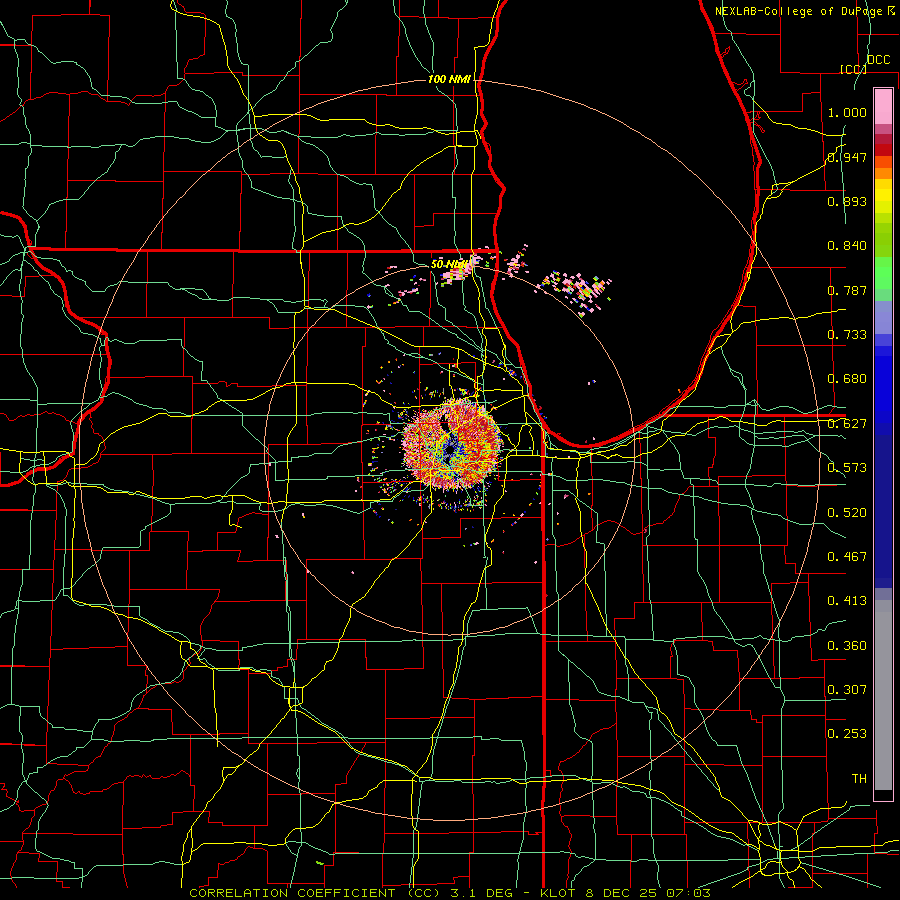Click the 0.840 scale value
900x900 pixels.
click(847, 246)
